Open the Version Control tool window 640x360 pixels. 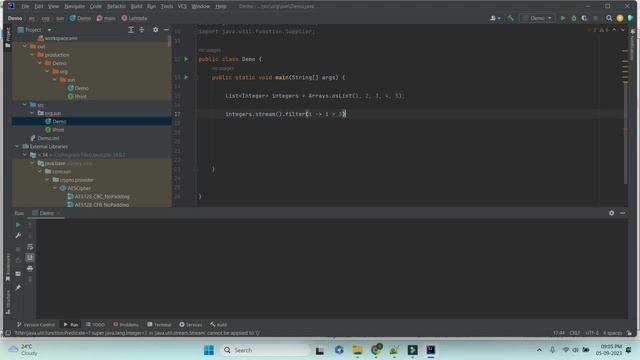(36, 325)
